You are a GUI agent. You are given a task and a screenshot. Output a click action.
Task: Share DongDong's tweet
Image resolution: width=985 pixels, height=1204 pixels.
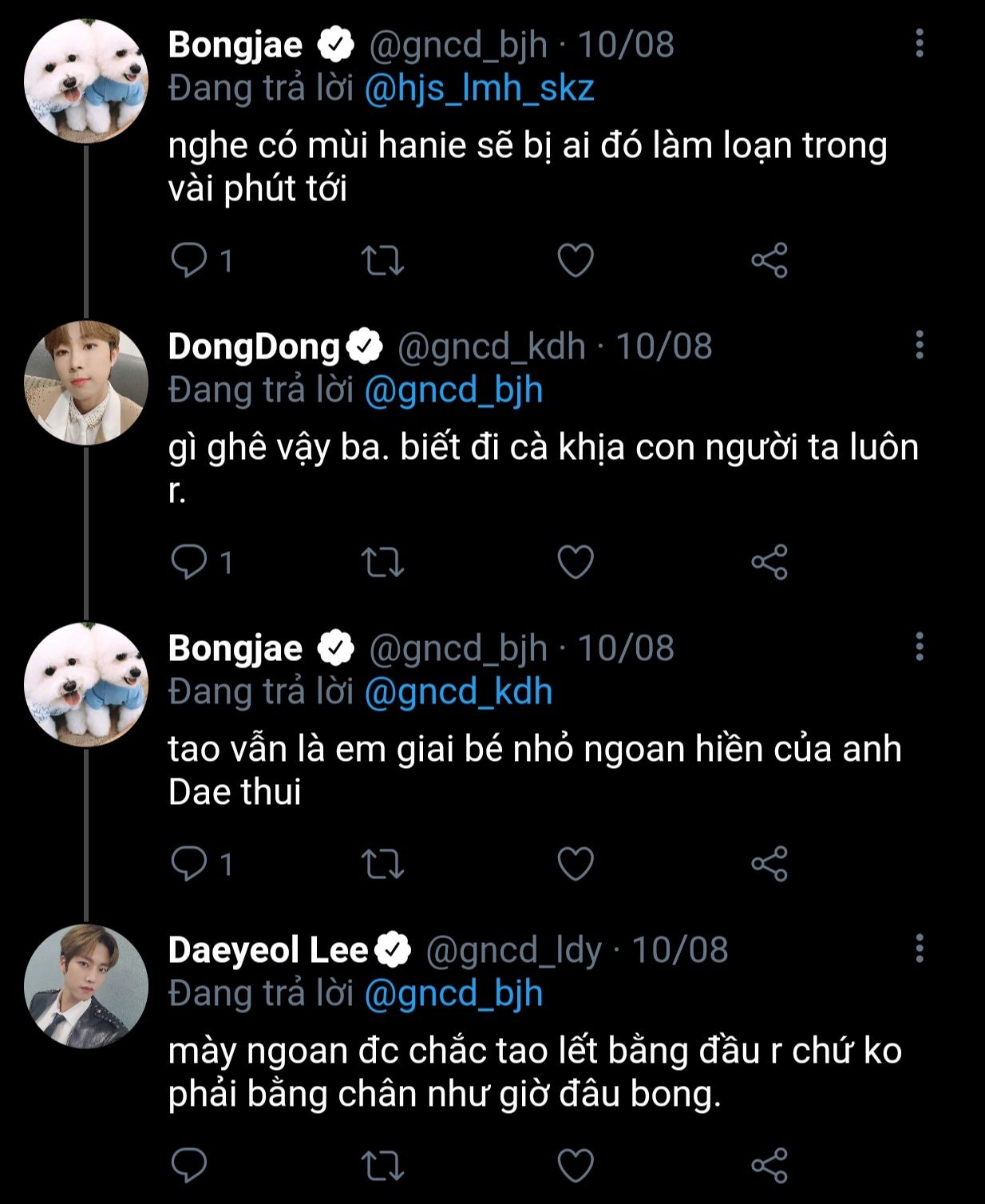point(769,562)
